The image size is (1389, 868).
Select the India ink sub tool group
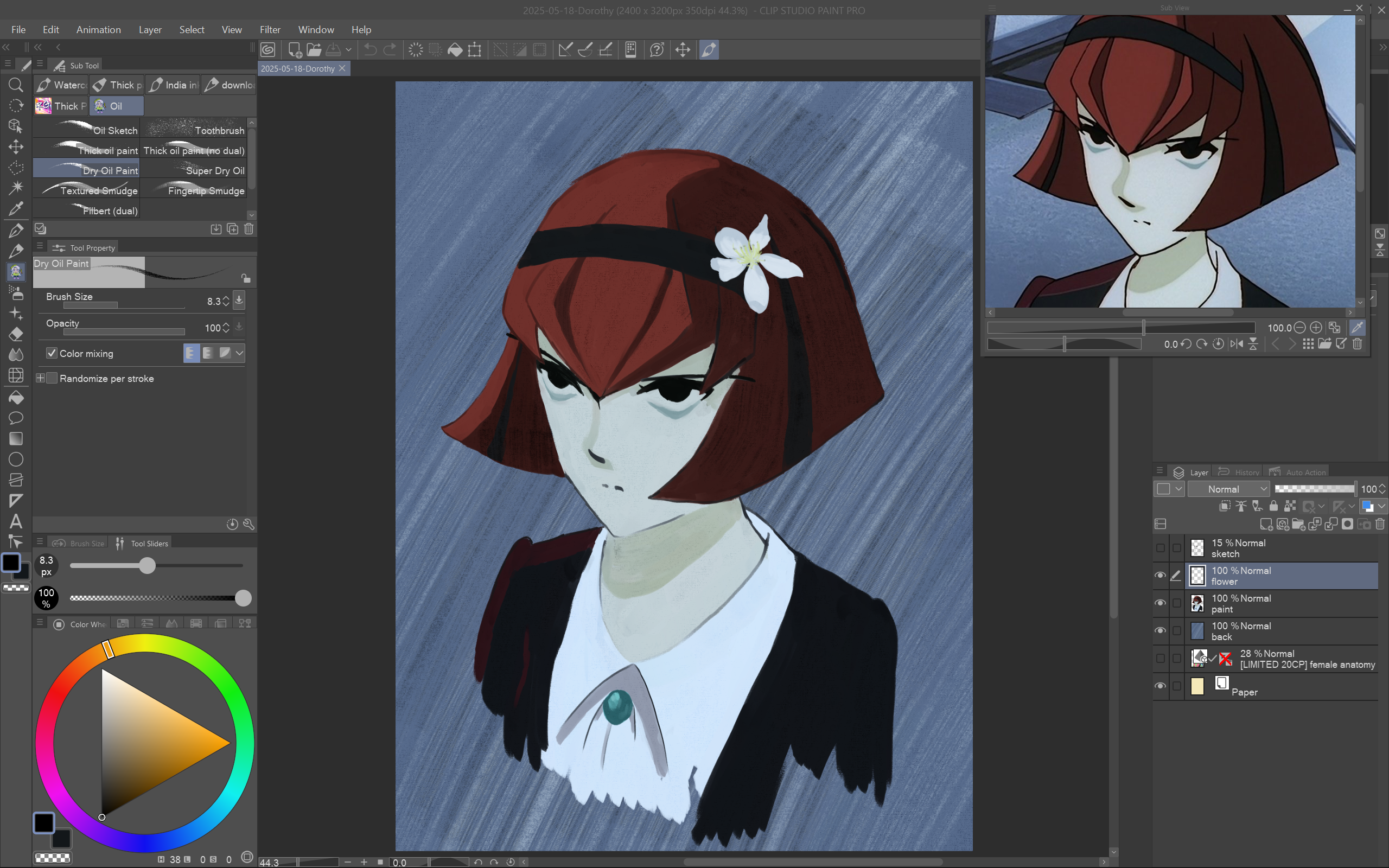[x=173, y=85]
